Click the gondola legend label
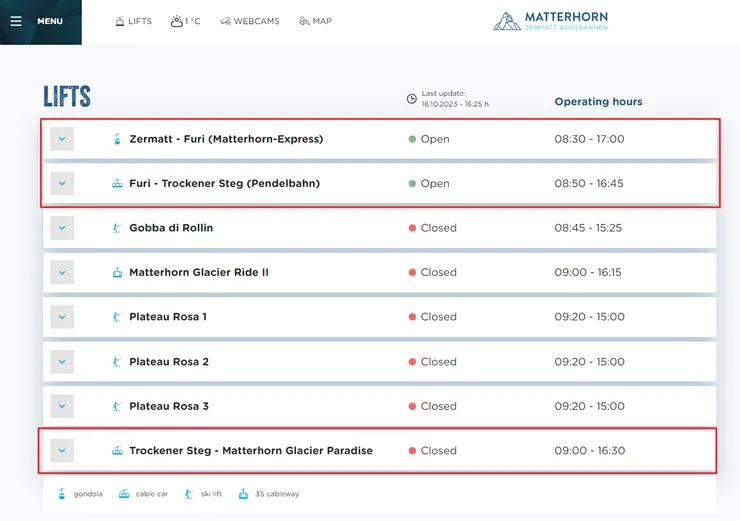Image resolution: width=740 pixels, height=521 pixels. 88,494
